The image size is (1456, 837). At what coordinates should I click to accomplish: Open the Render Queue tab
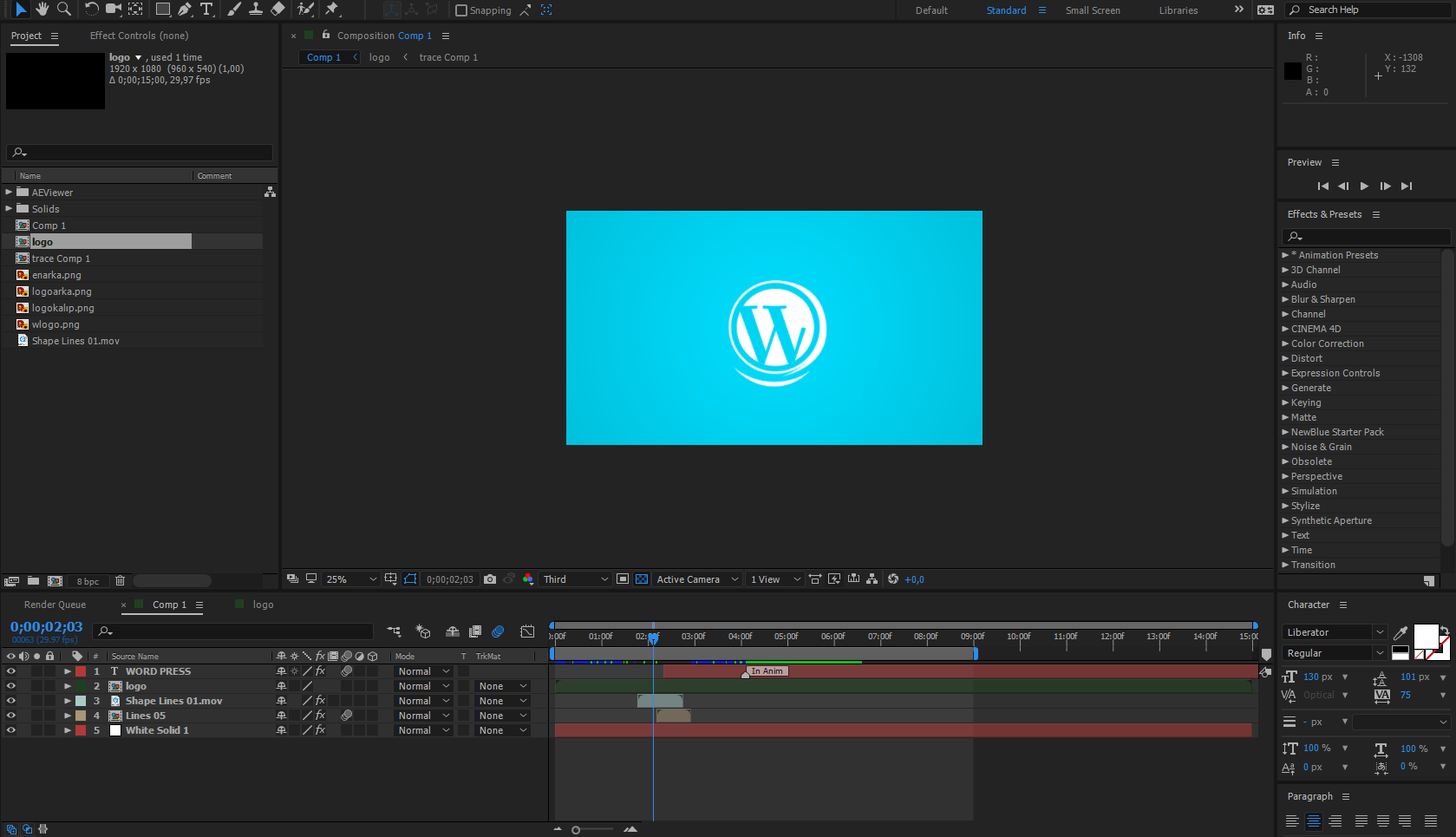tap(55, 605)
